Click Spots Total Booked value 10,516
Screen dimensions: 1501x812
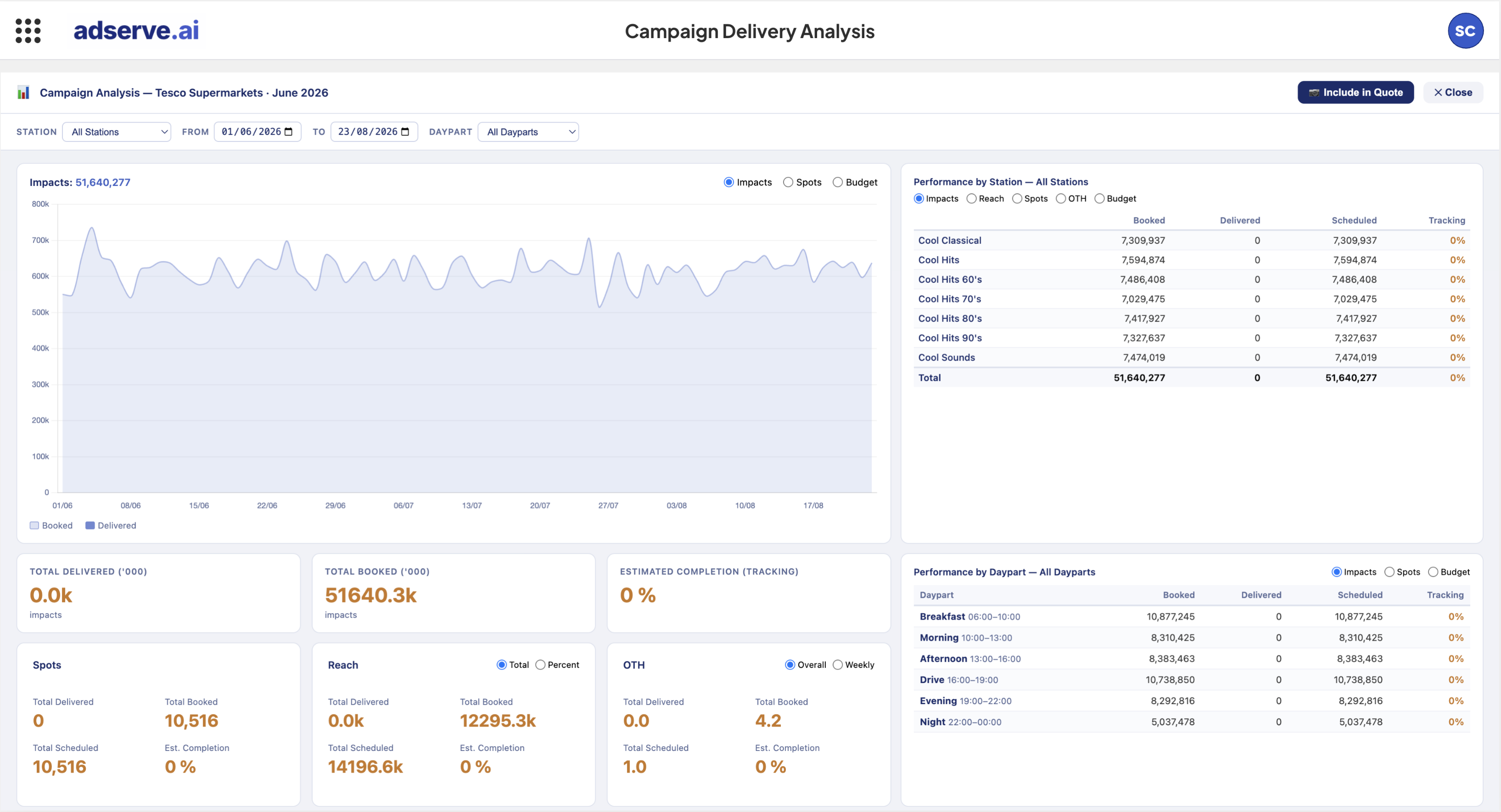[191, 721]
